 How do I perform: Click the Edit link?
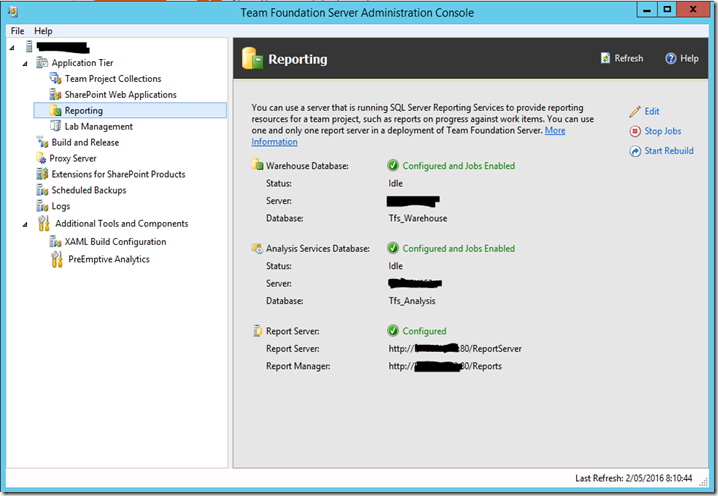652,111
